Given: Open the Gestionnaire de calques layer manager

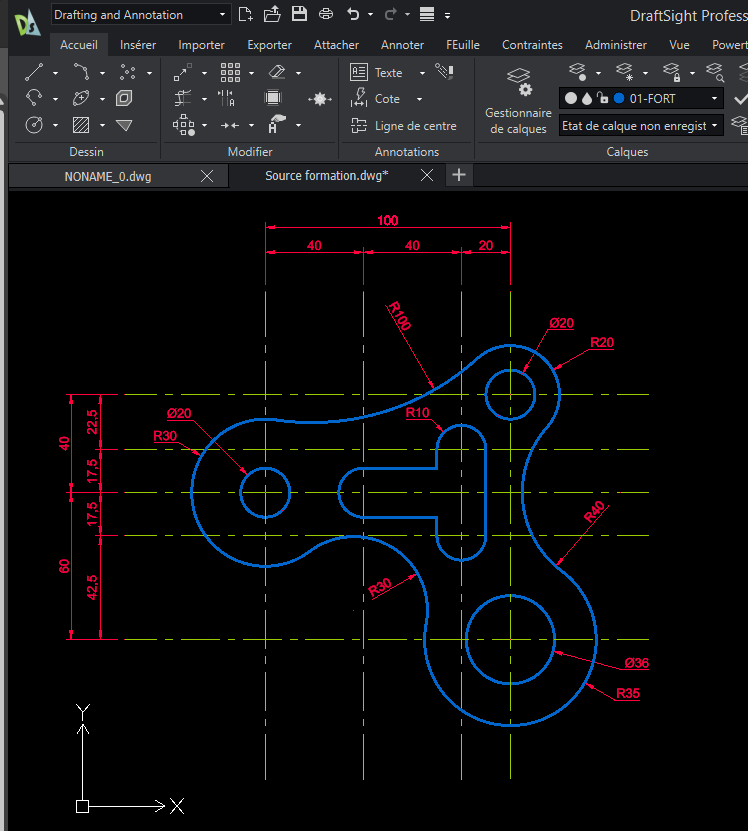Looking at the screenshot, I should pos(518,101).
